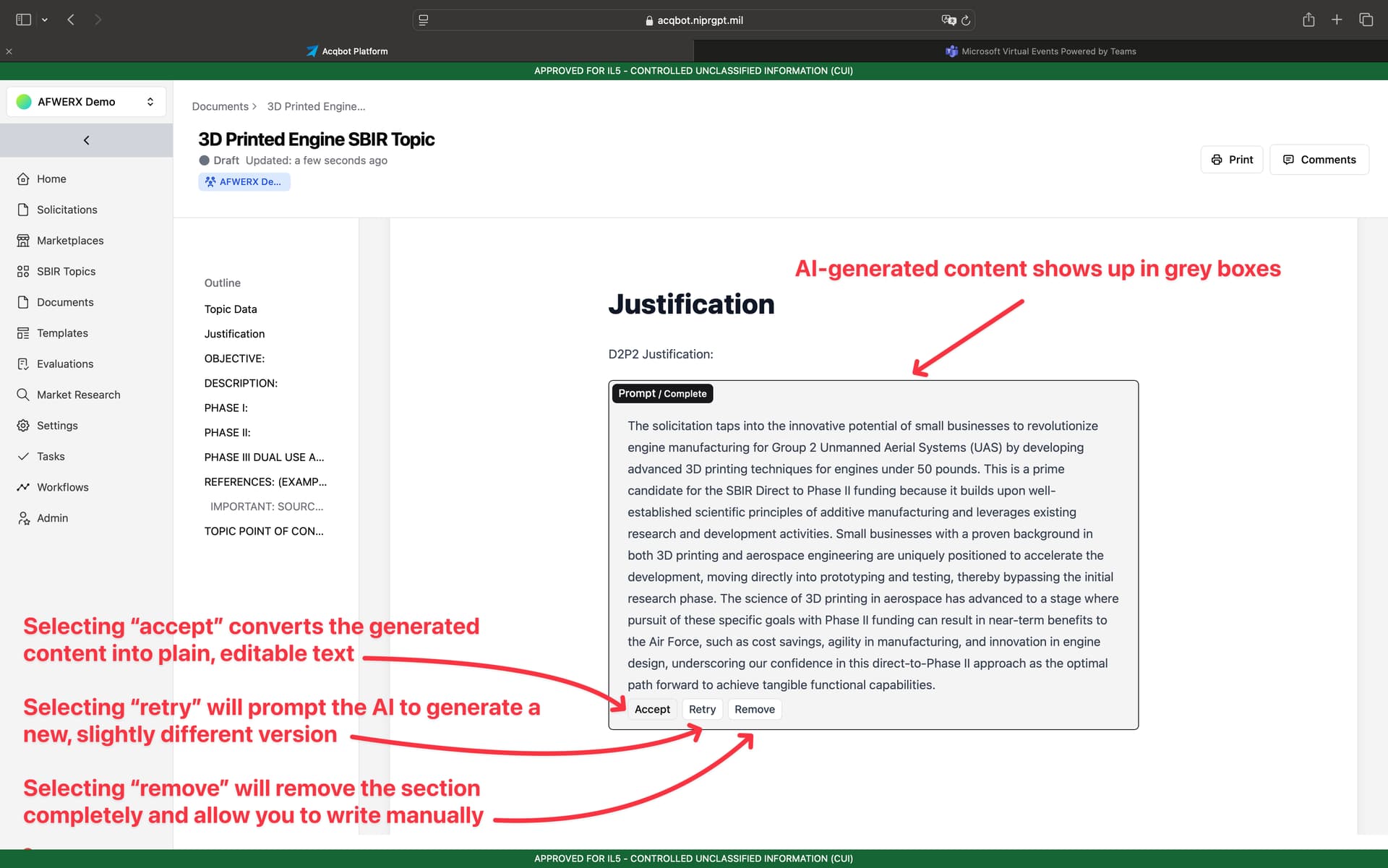Image resolution: width=1388 pixels, height=868 pixels.
Task: Expand the AFWERX Demo workspace selector
Action: (86, 102)
